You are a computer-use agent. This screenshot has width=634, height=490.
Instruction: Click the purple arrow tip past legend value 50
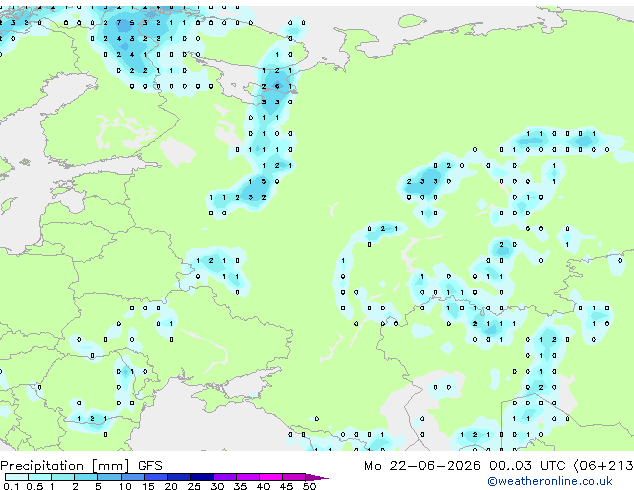[x=317, y=477]
